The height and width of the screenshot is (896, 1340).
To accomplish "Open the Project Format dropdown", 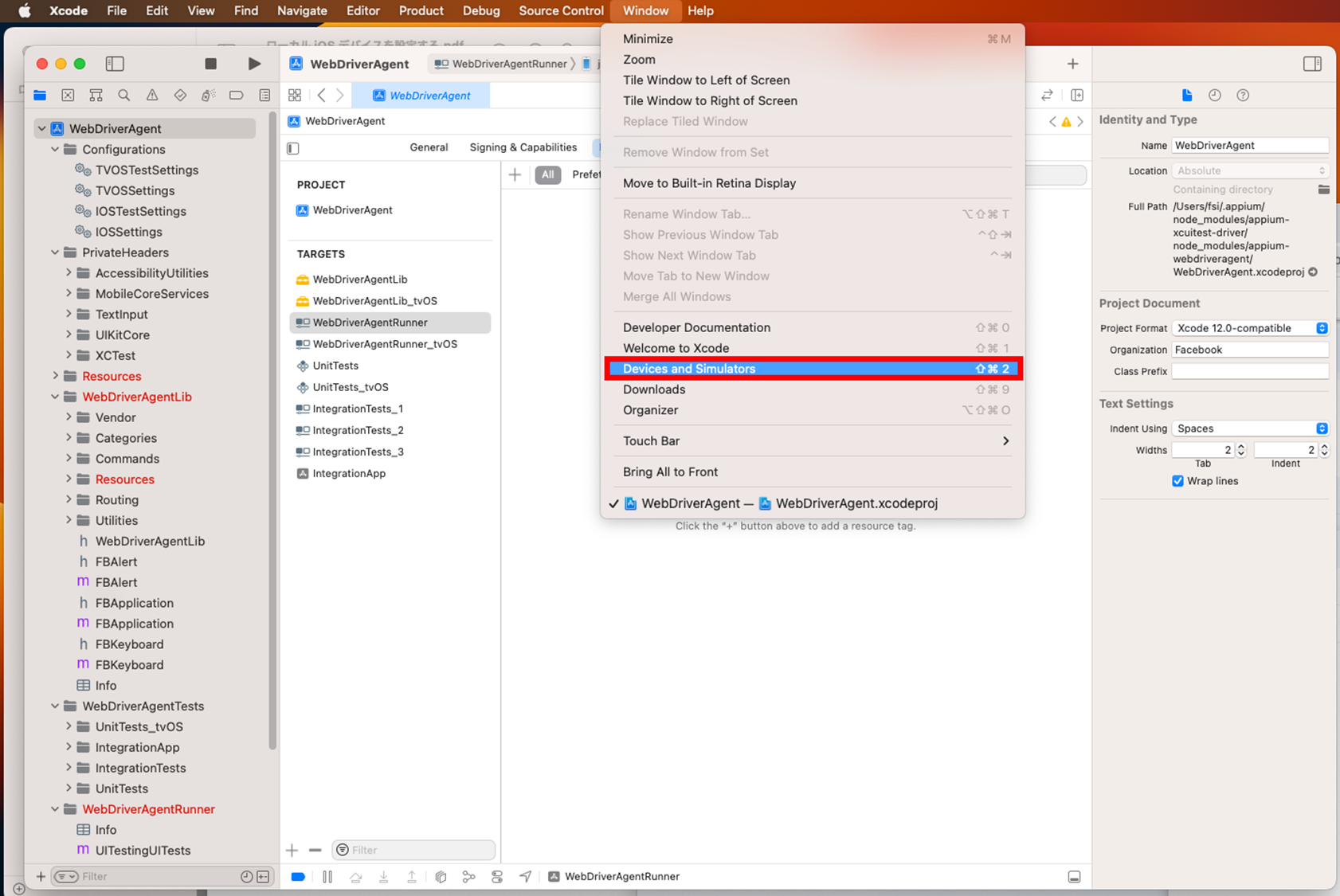I will (1250, 328).
